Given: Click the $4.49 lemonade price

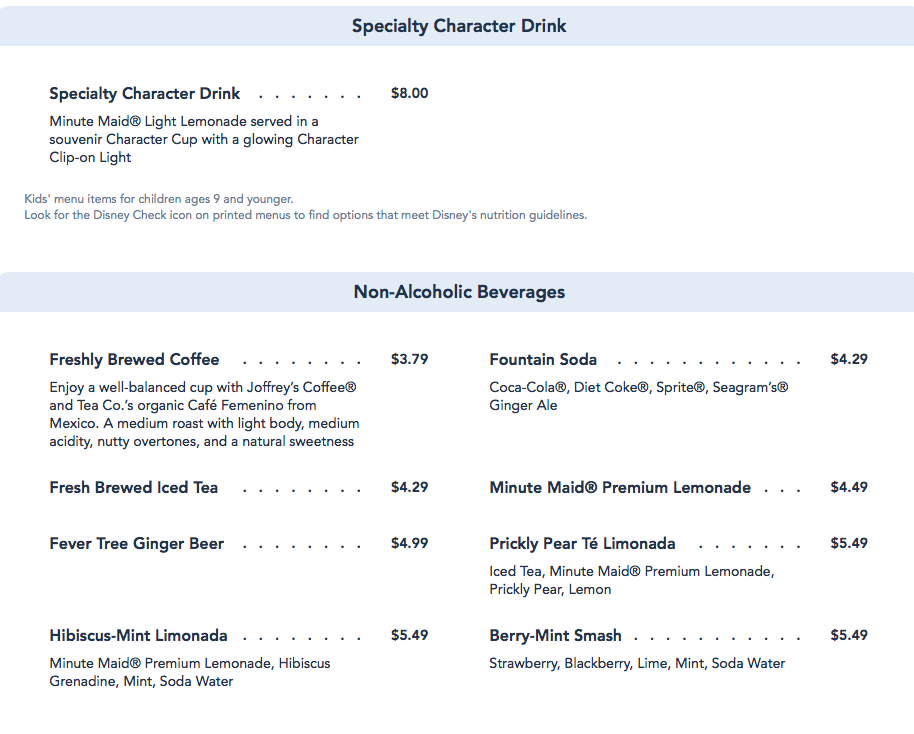Looking at the screenshot, I should (x=849, y=487).
